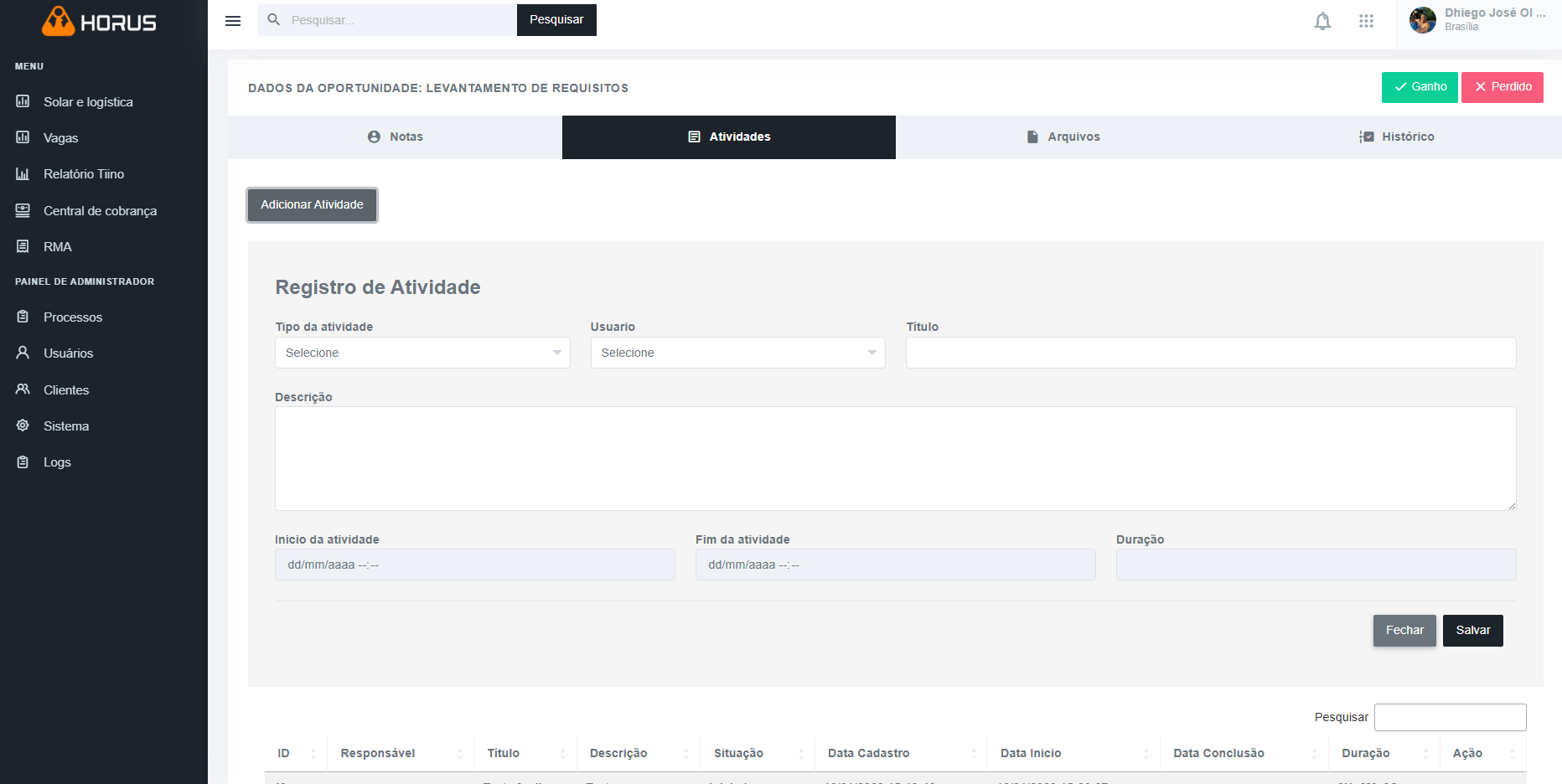Click the Fechar button
The image size is (1562, 784).
pos(1404,631)
